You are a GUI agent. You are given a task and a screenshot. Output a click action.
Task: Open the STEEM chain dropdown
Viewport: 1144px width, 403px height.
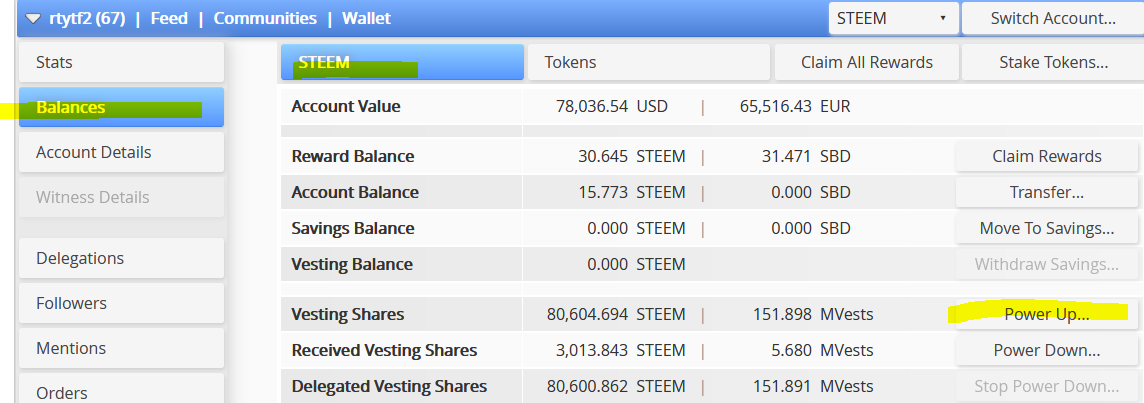point(892,18)
